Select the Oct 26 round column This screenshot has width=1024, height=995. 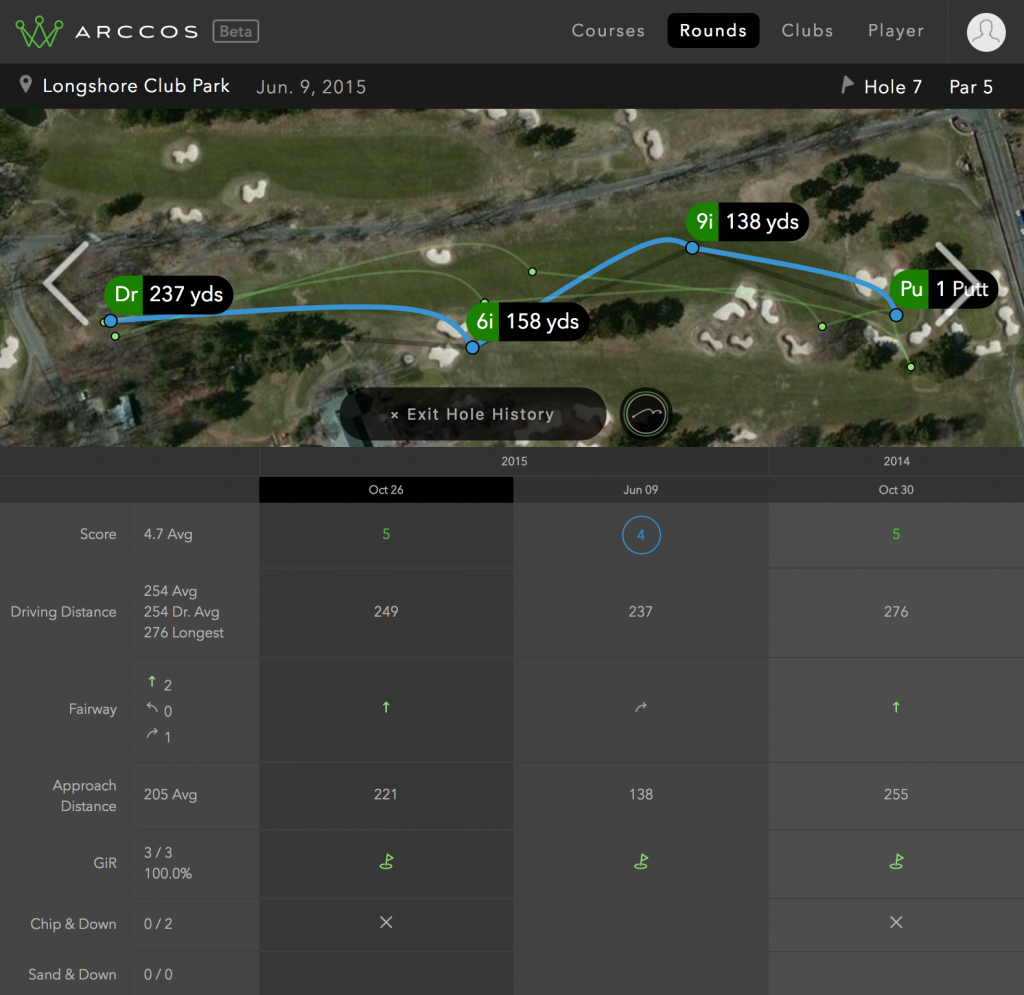(386, 490)
